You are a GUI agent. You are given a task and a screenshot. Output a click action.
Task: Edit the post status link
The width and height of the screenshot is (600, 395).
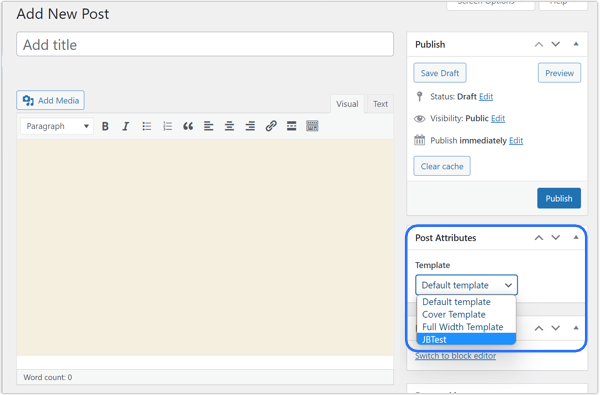[486, 96]
